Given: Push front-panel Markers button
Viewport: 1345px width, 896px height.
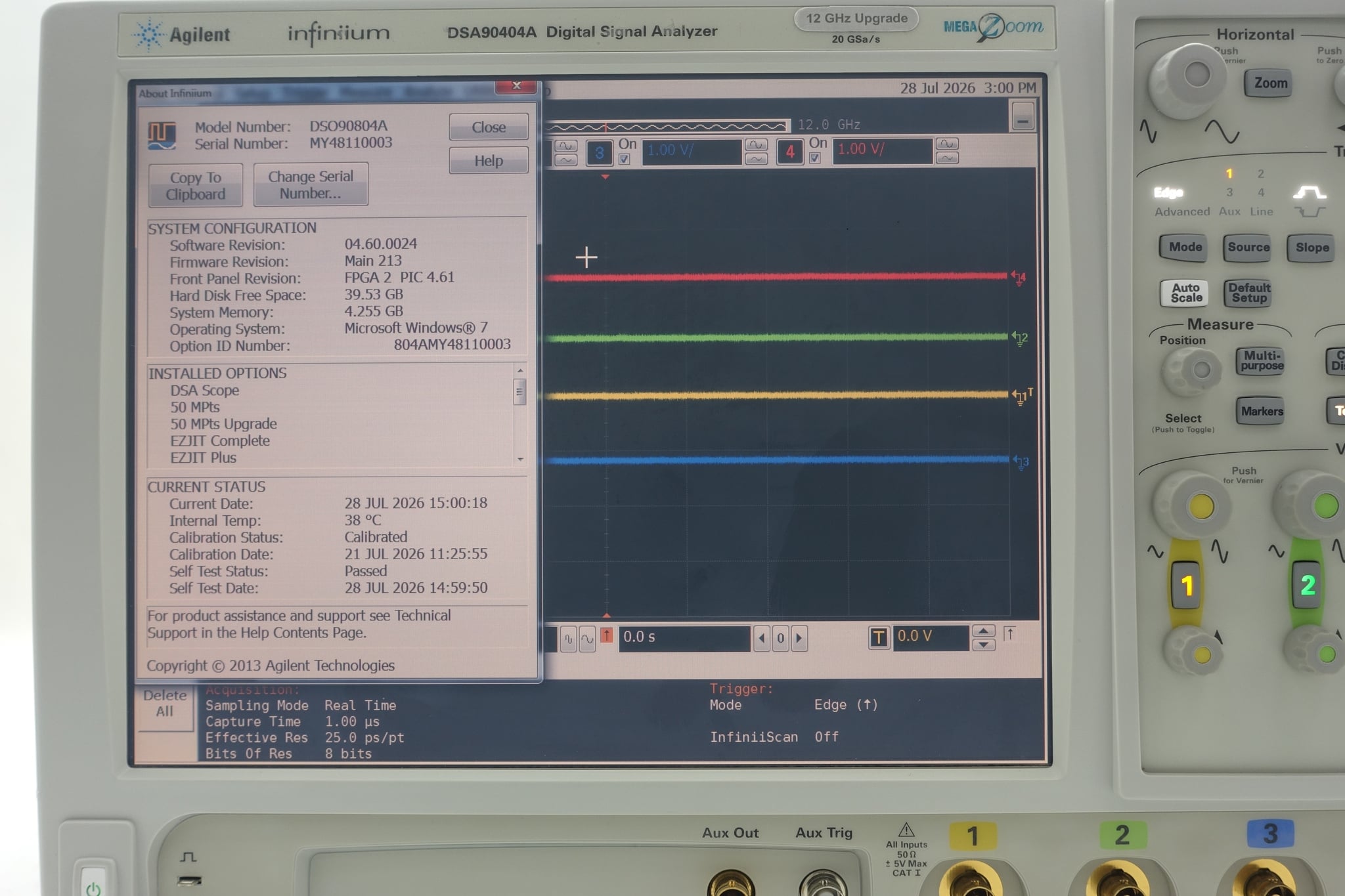Looking at the screenshot, I should pyautogui.click(x=1261, y=412).
